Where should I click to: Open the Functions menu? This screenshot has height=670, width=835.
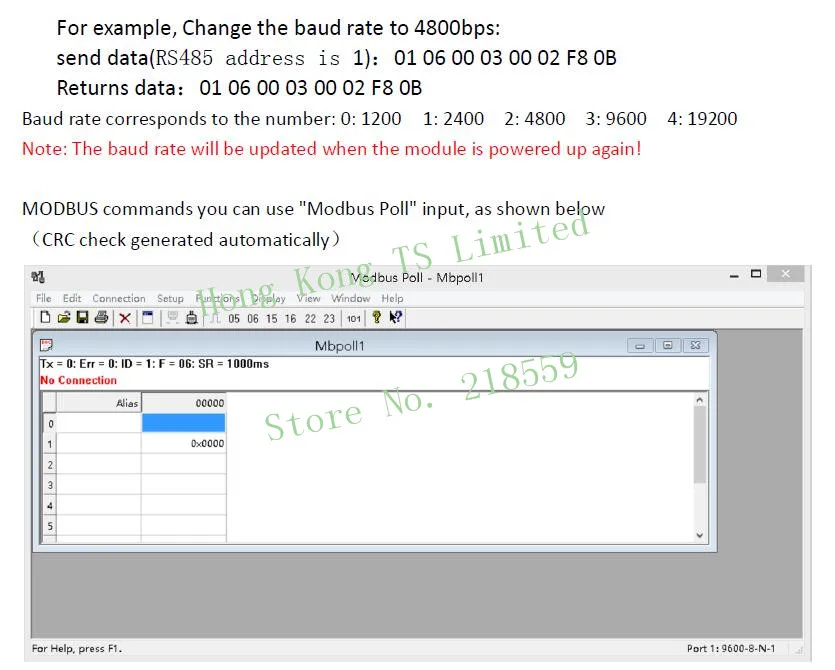tap(217, 298)
